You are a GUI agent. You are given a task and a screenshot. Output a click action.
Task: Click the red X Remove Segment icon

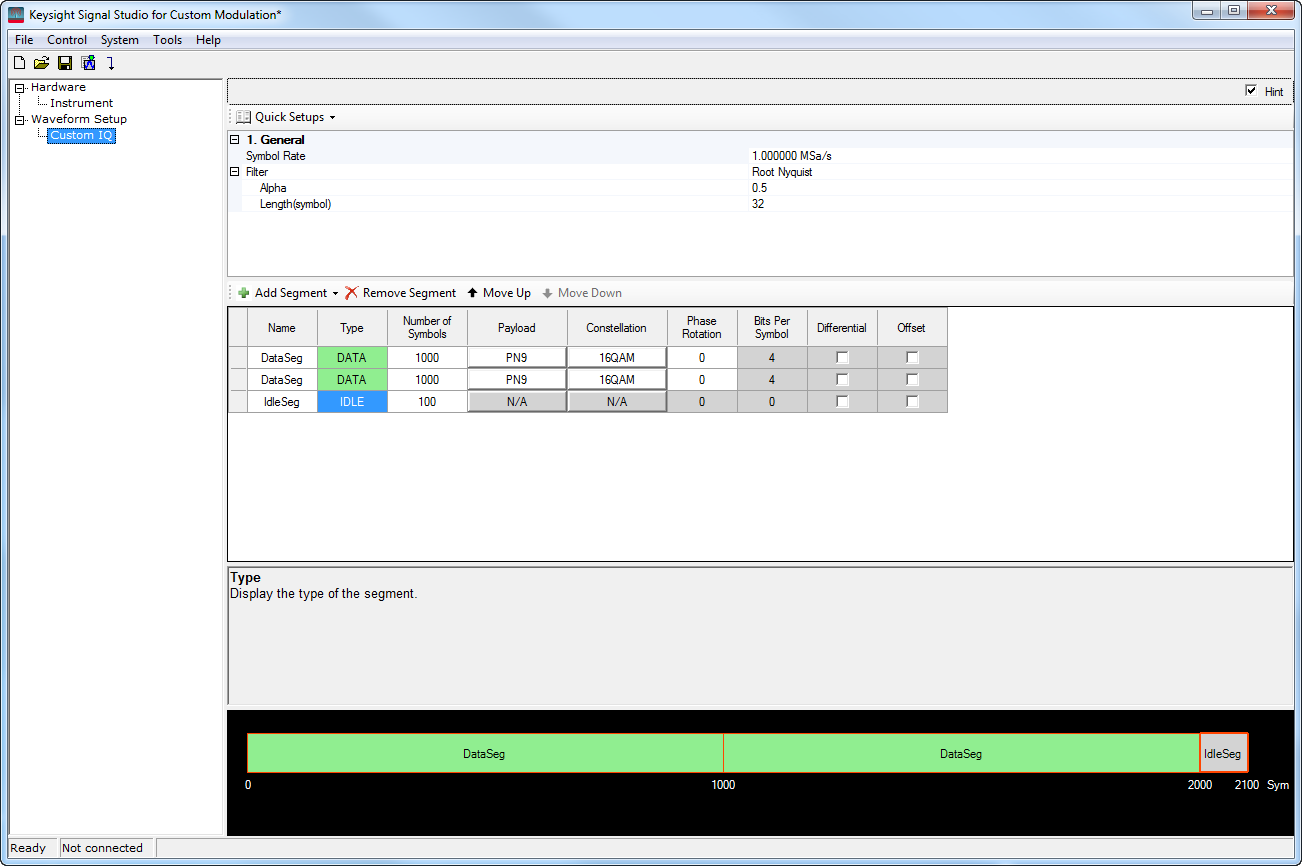[x=351, y=293]
